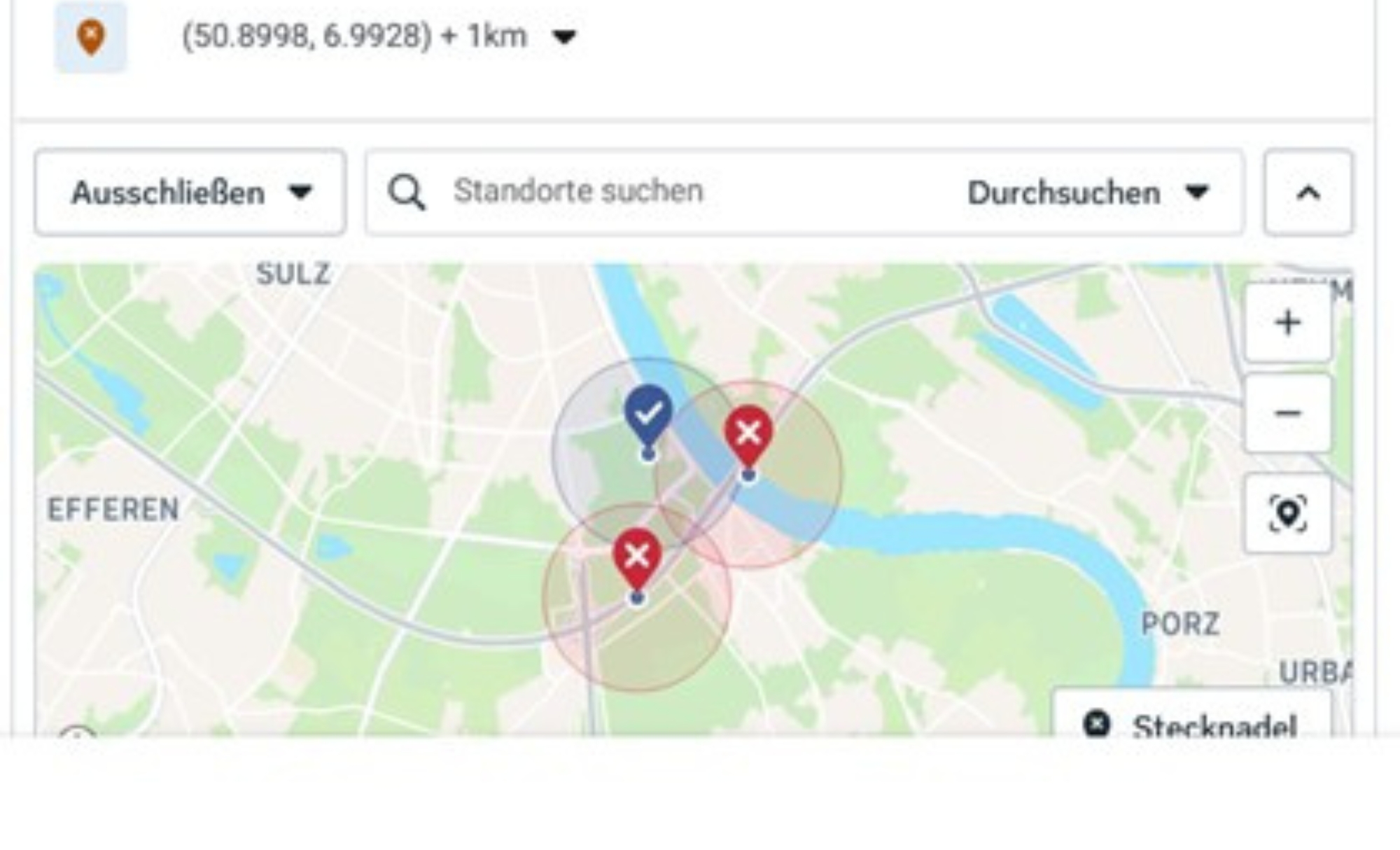Open the Ausschließen dropdown

(x=190, y=193)
